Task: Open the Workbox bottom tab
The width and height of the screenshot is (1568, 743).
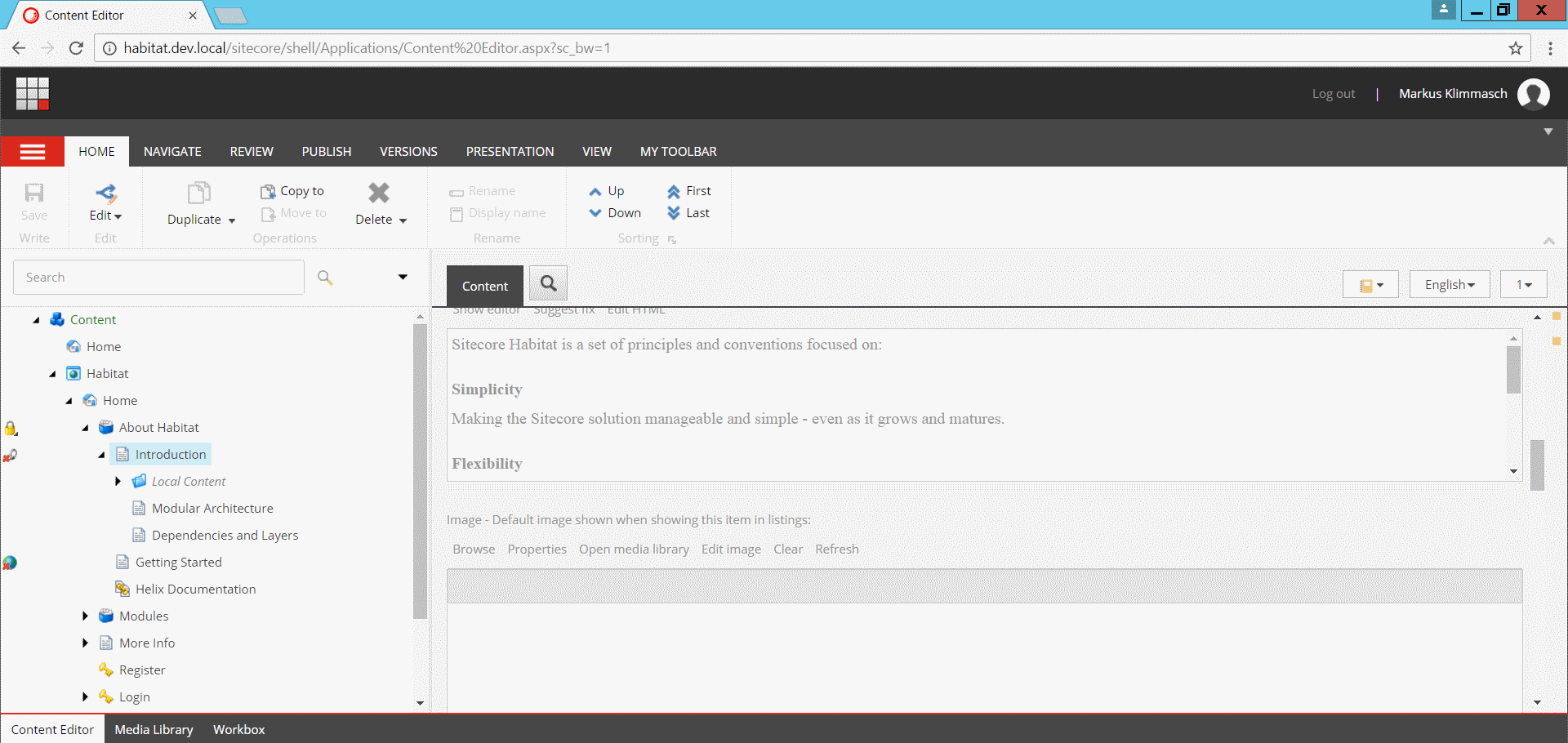Action: click(239, 730)
